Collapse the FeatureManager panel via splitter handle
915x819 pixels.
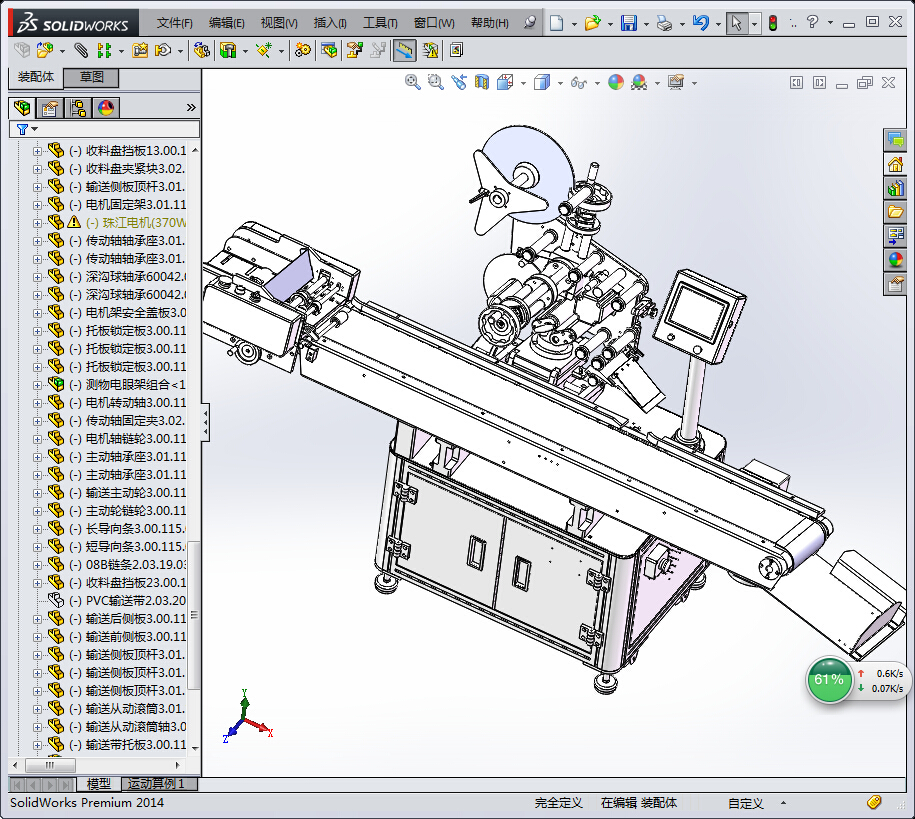(x=206, y=422)
